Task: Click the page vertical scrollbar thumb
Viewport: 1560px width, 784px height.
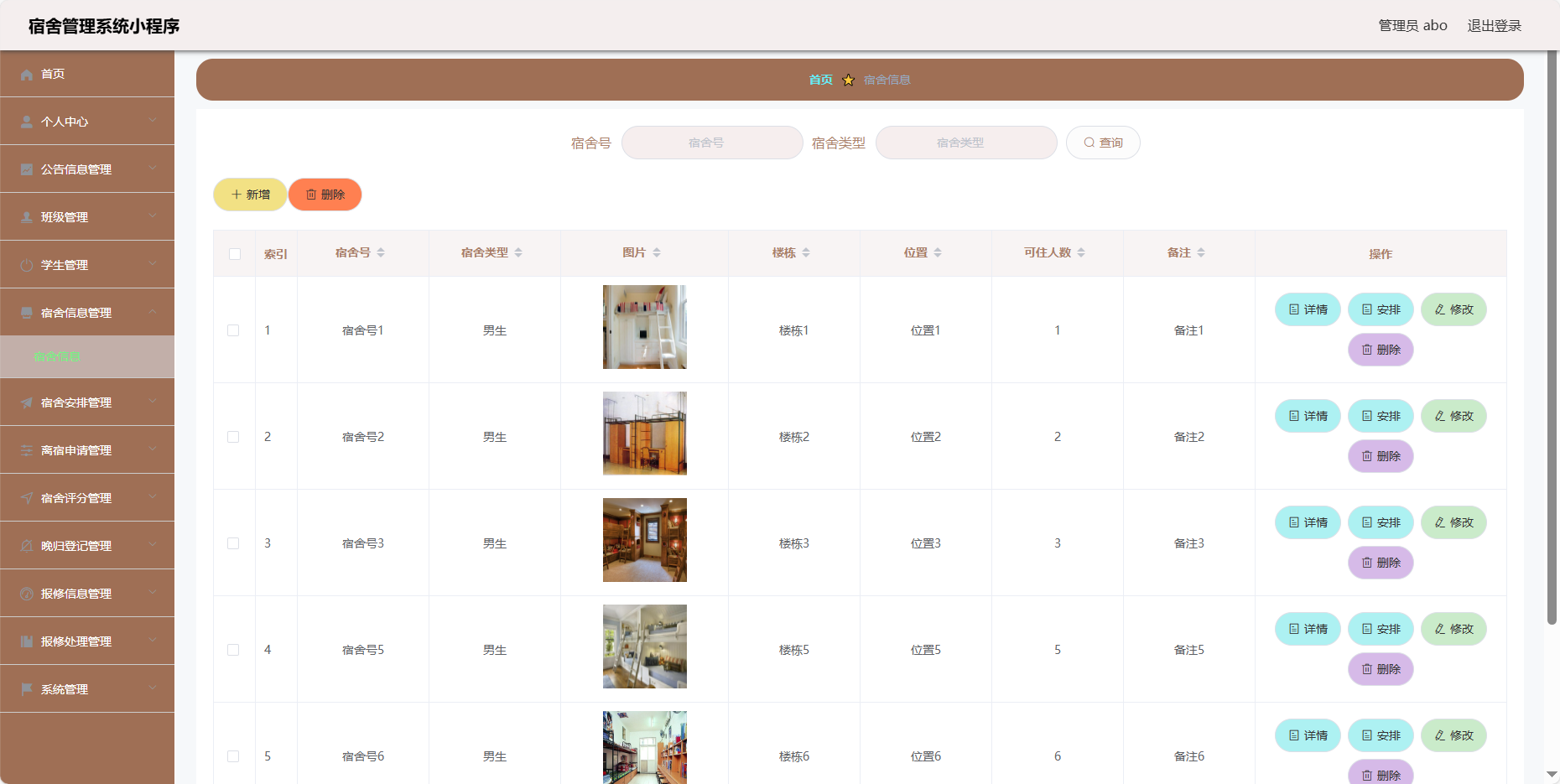Action: pyautogui.click(x=1552, y=338)
